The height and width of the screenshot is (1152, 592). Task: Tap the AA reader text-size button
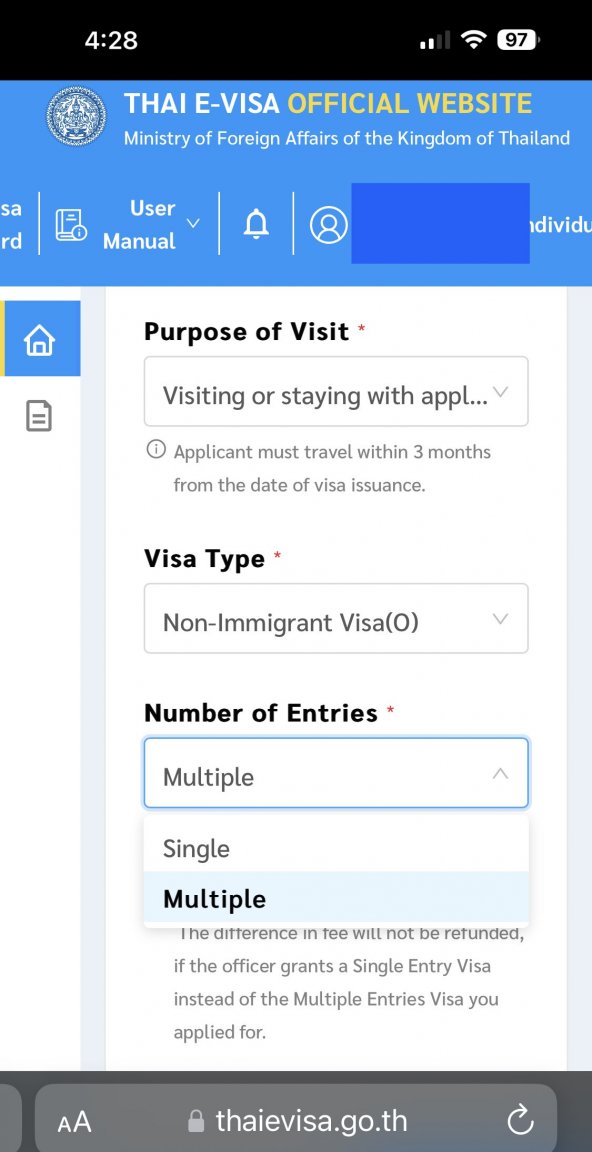(74, 1122)
